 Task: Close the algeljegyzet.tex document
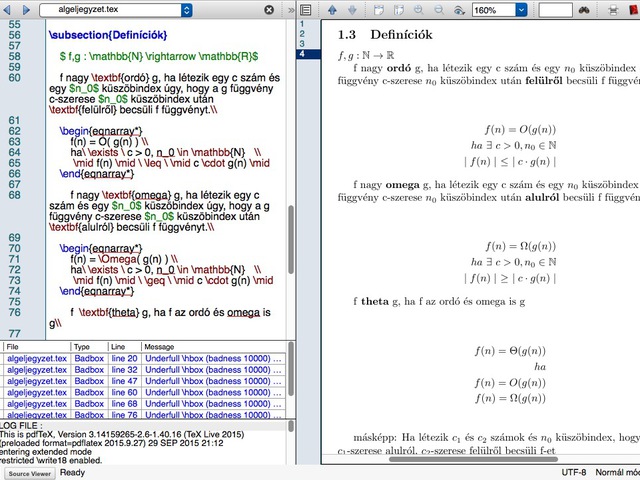coord(269,10)
